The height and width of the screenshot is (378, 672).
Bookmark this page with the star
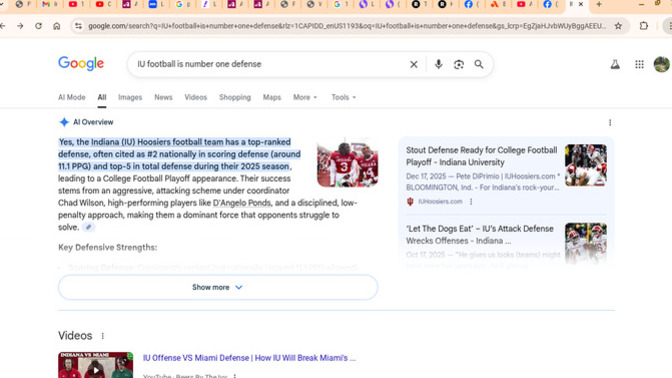click(618, 26)
